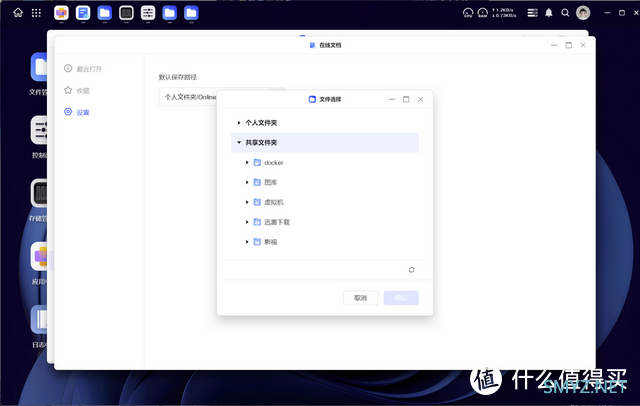This screenshot has width=640, height=406.
Task: Collapse the 共享文件夹 tree node
Action: [x=239, y=142]
